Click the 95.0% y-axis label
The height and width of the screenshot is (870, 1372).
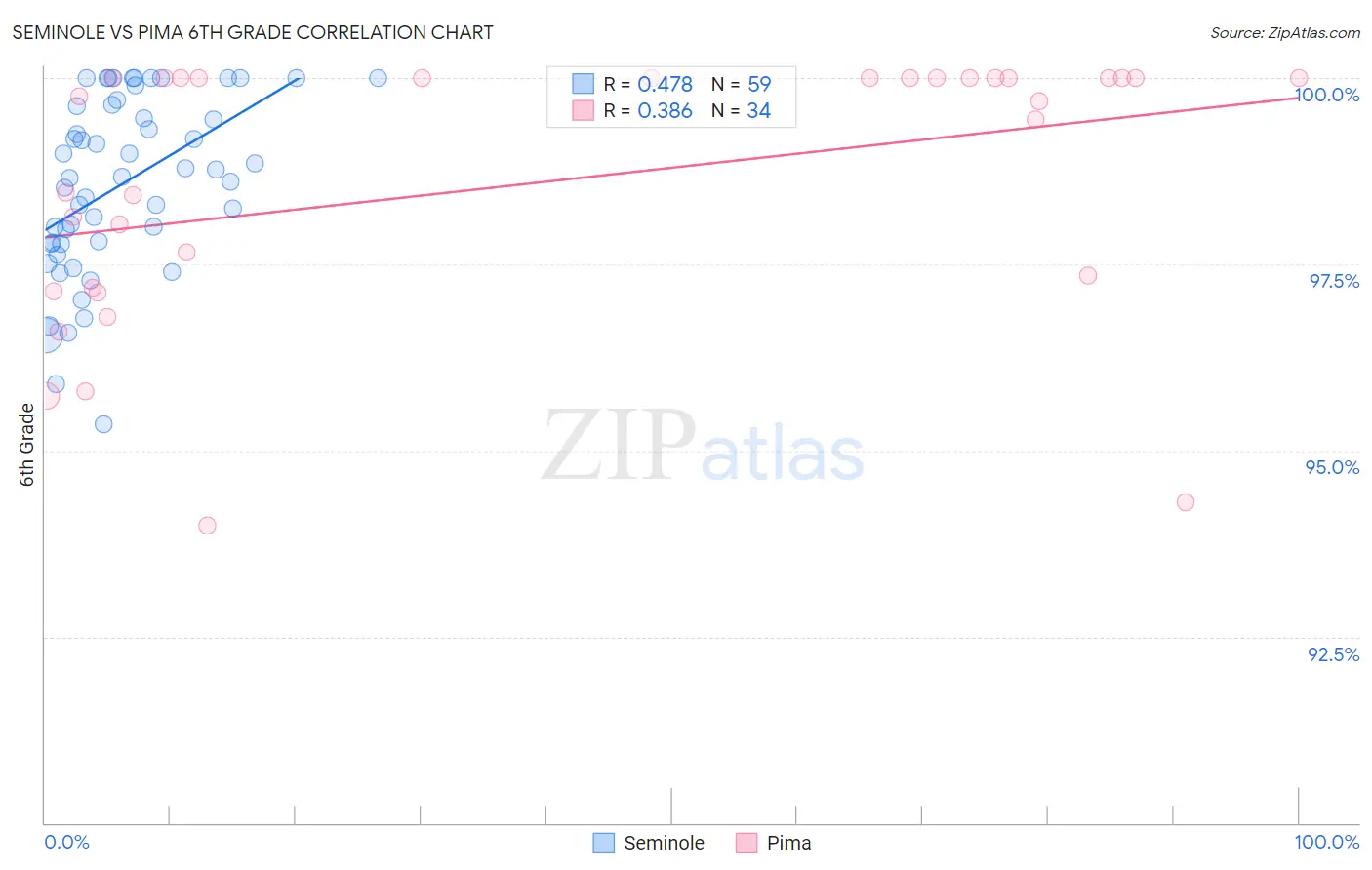1333,467
